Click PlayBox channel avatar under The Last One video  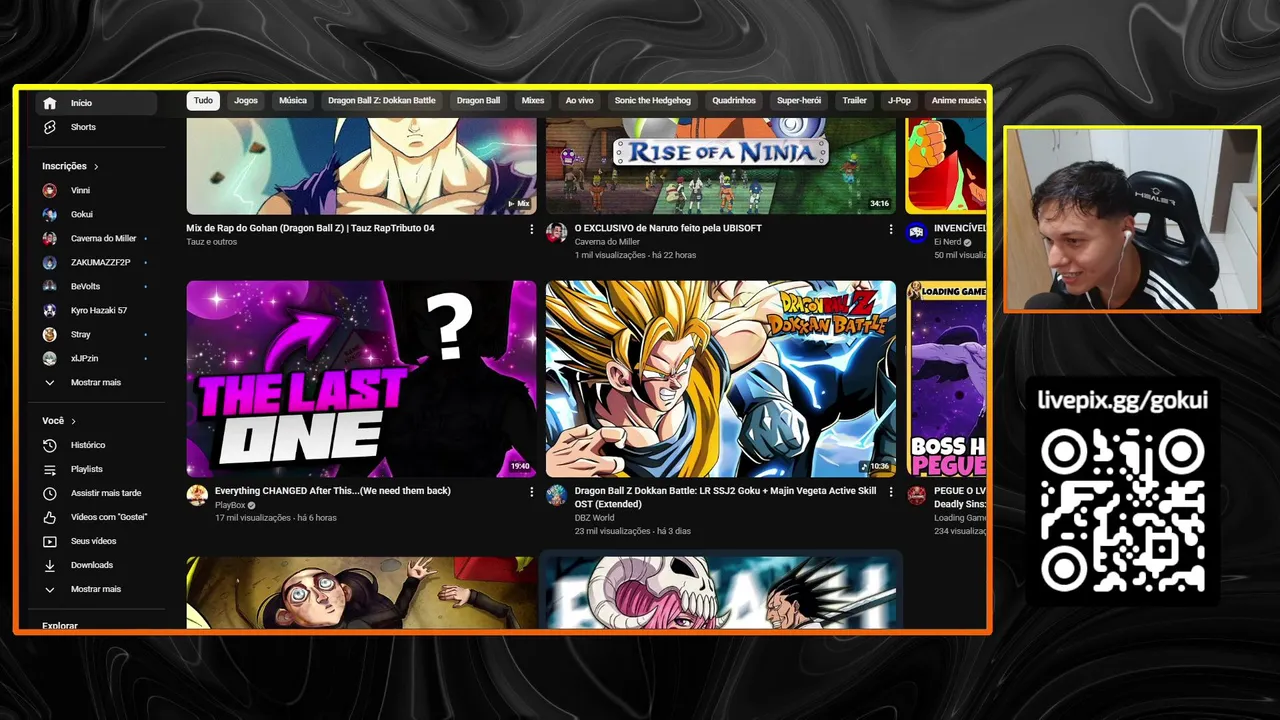pos(197,495)
